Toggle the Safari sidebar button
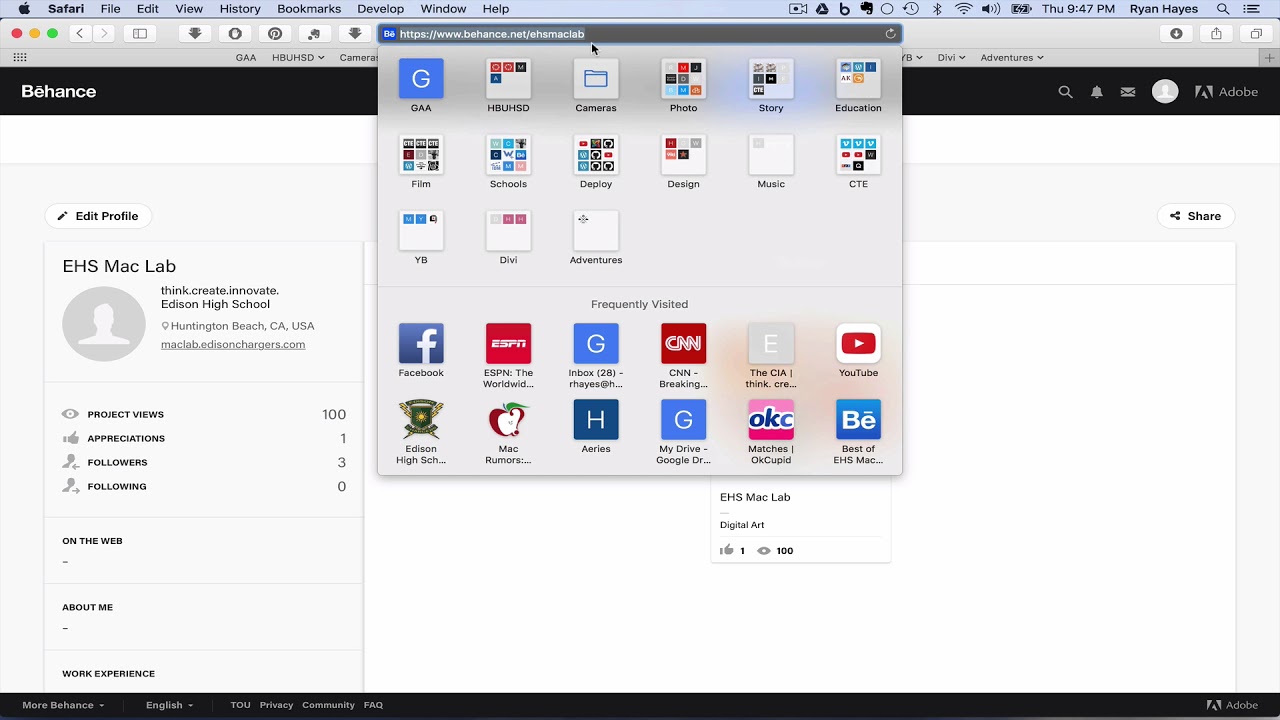Screen dimensions: 1280x720 tap(140, 34)
